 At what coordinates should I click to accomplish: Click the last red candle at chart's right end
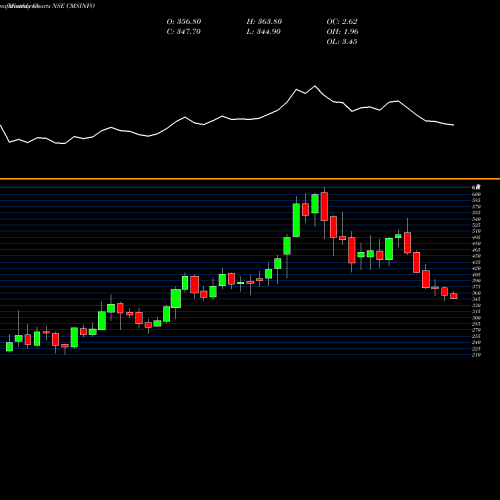coord(454,296)
